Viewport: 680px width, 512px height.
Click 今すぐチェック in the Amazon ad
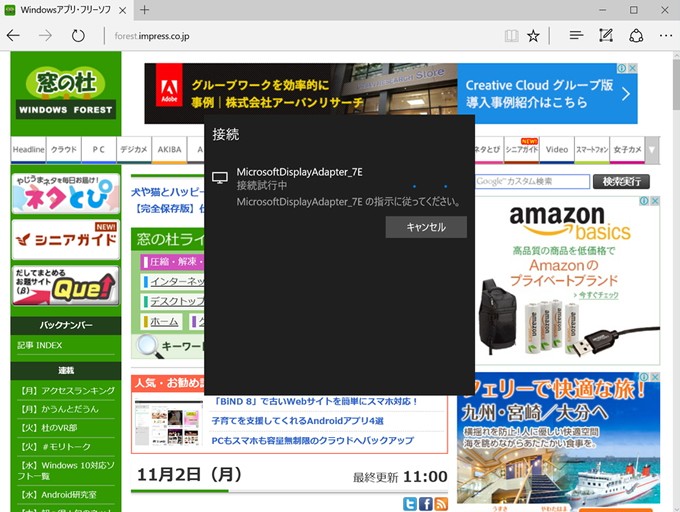coord(598,295)
